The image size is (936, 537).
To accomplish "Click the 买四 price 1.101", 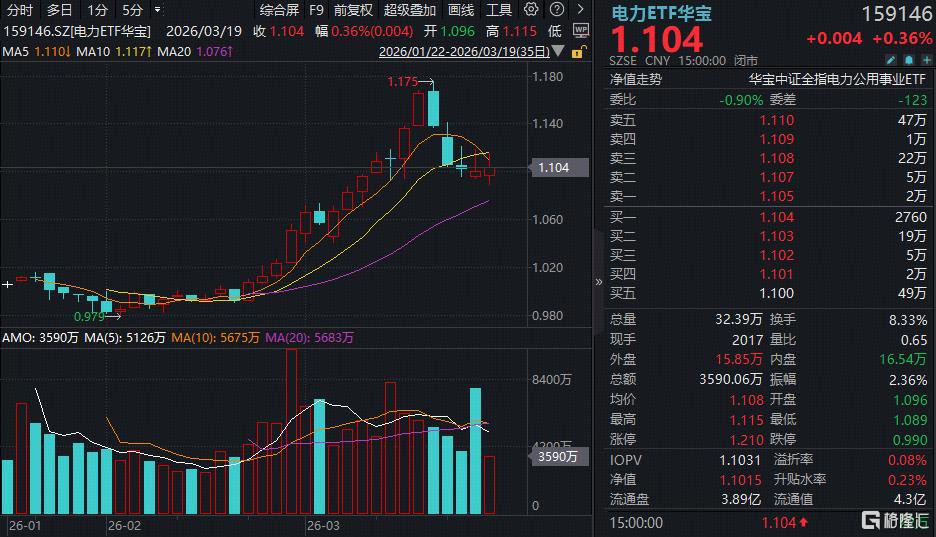I will (x=777, y=274).
